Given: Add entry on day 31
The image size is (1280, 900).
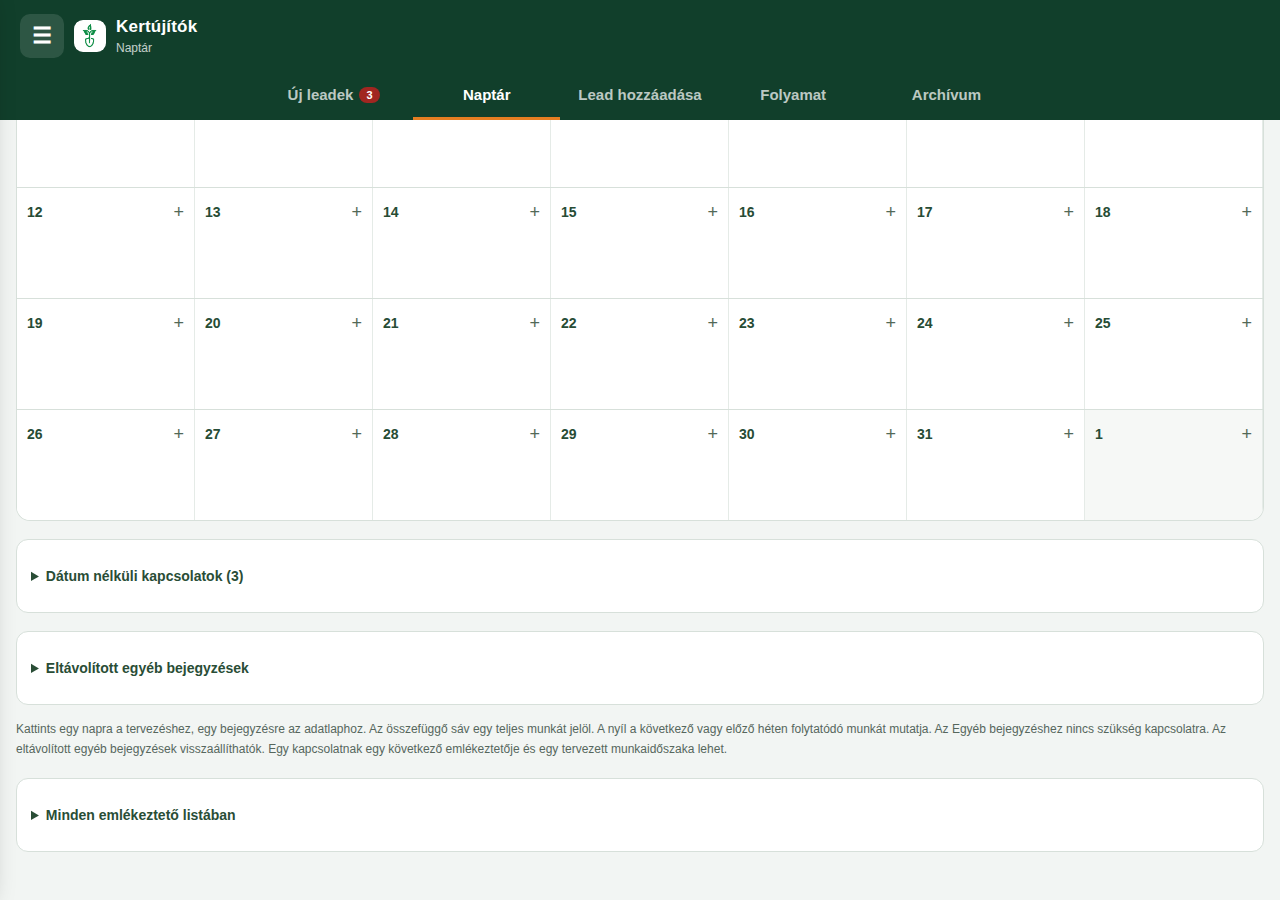Looking at the screenshot, I should 1069,434.
